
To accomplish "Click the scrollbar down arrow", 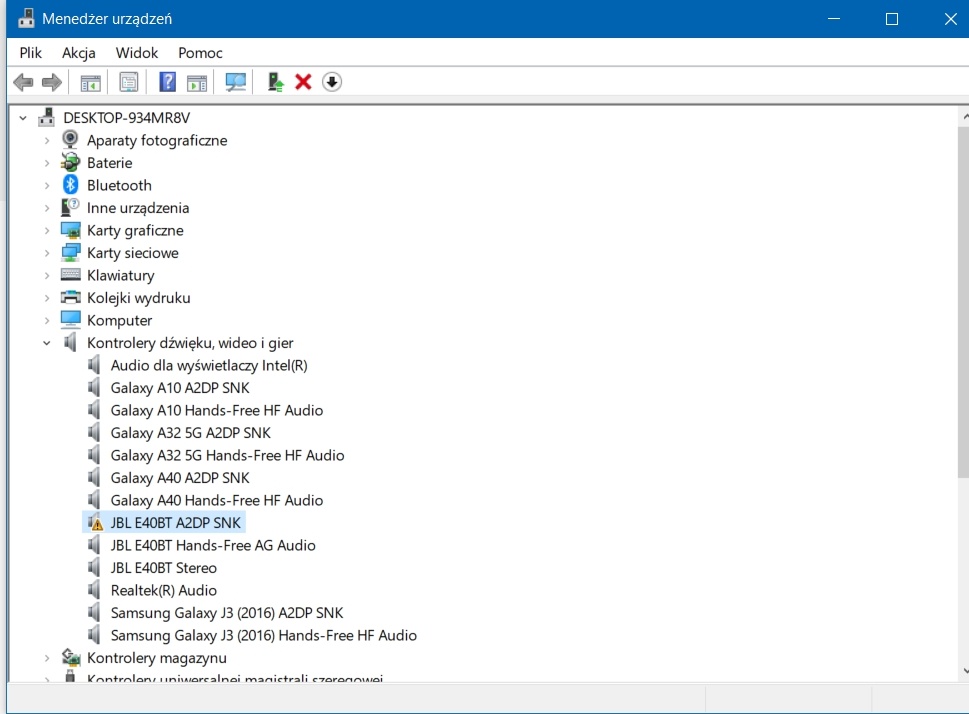I will tap(965, 671).
